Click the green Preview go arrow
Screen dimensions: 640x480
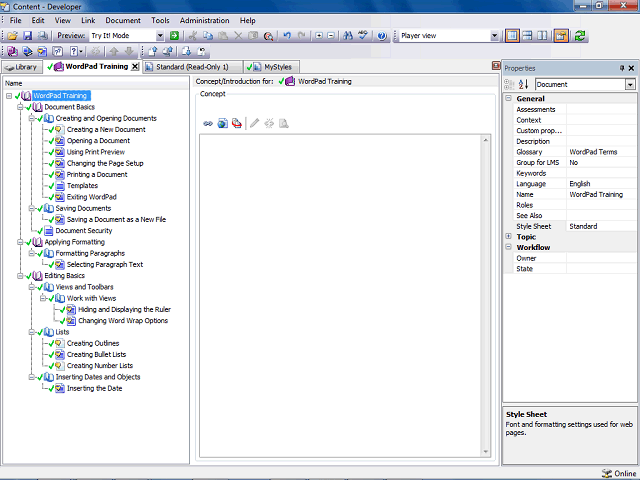tap(174, 36)
